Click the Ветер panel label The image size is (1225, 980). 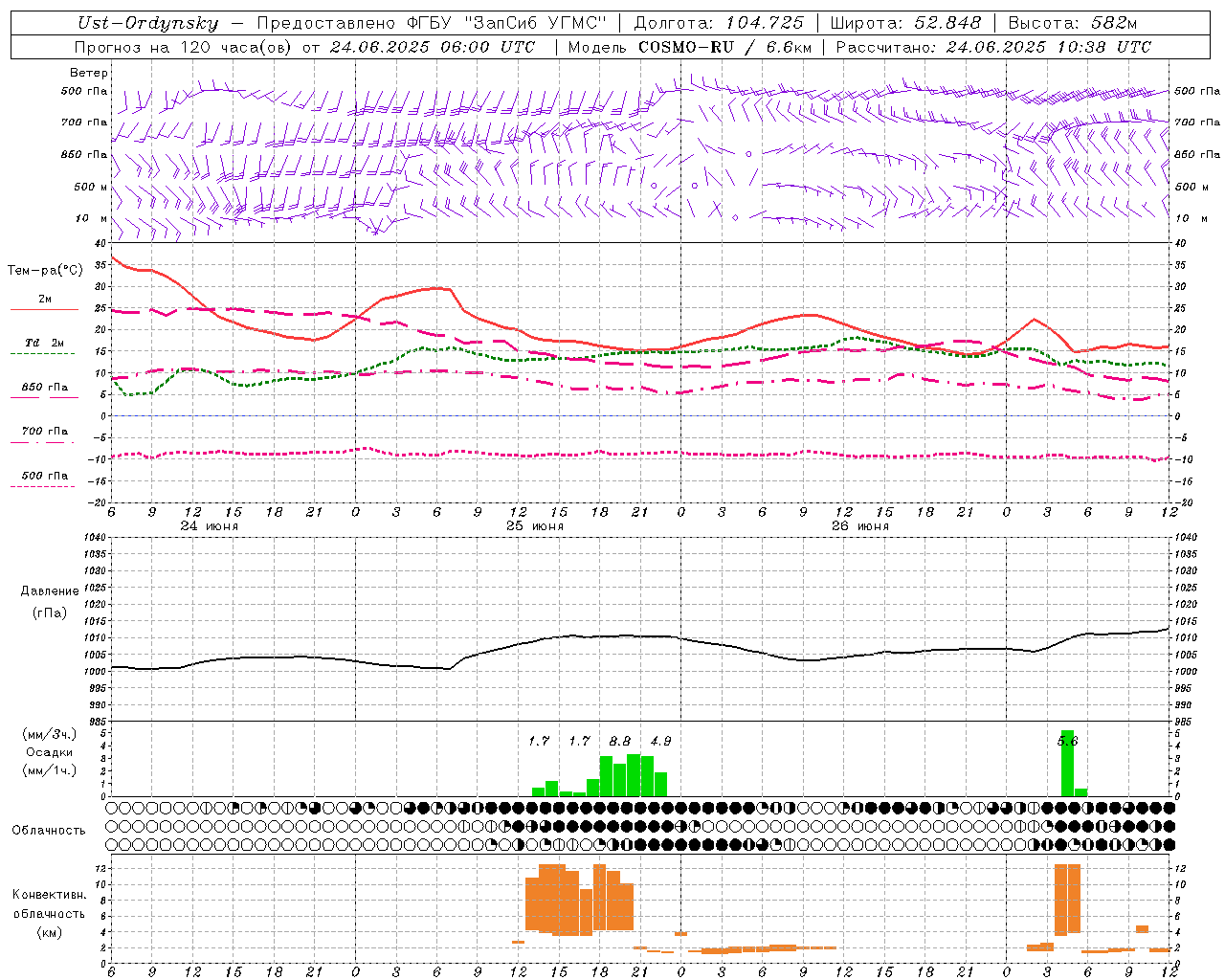[89, 73]
